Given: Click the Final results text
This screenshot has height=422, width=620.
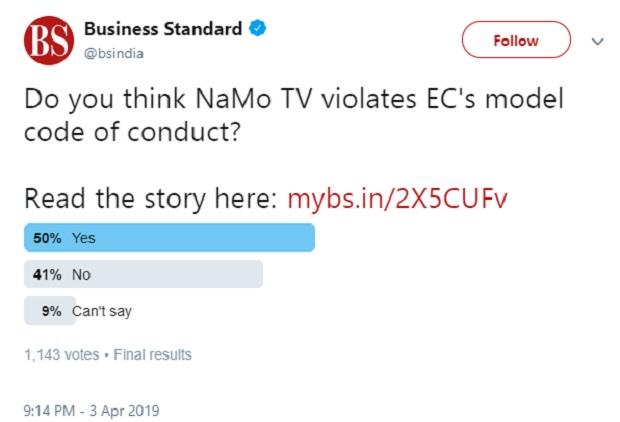Looking at the screenshot, I should [x=155, y=355].
